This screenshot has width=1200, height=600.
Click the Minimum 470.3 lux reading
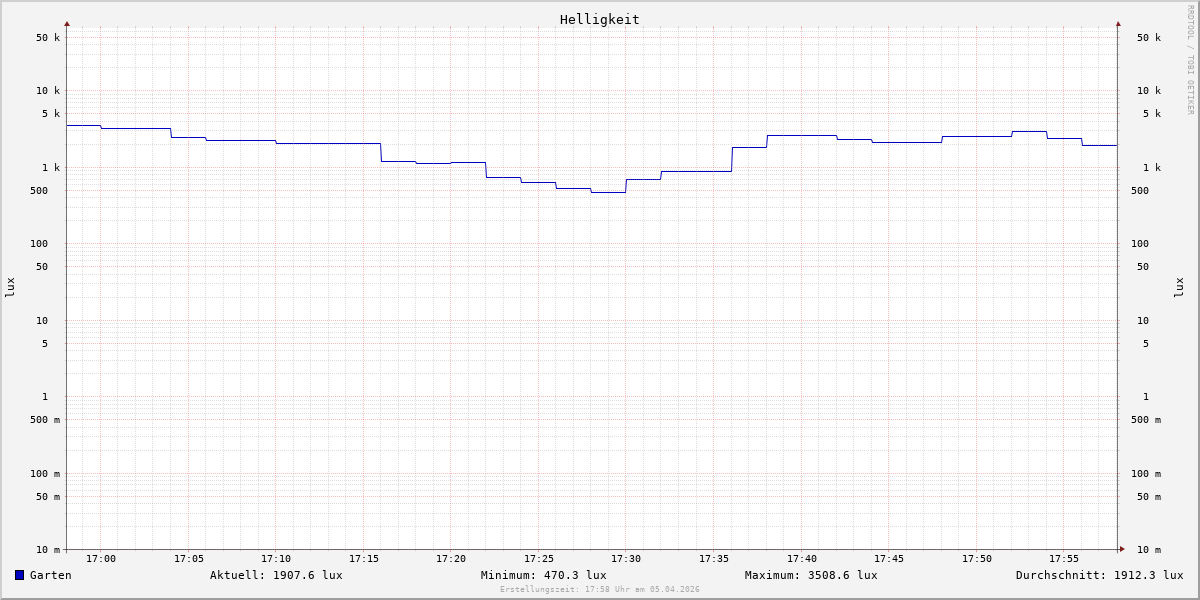click(543, 575)
